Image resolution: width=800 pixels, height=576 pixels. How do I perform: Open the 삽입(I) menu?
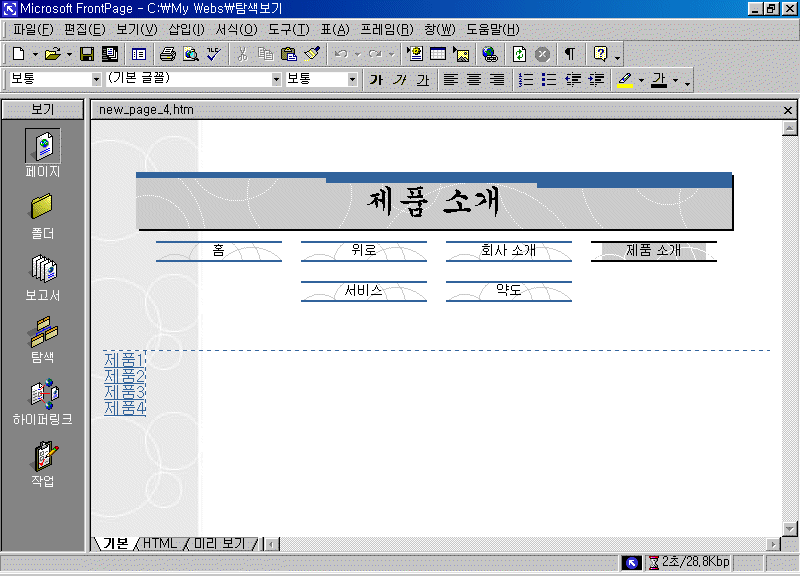click(x=186, y=29)
